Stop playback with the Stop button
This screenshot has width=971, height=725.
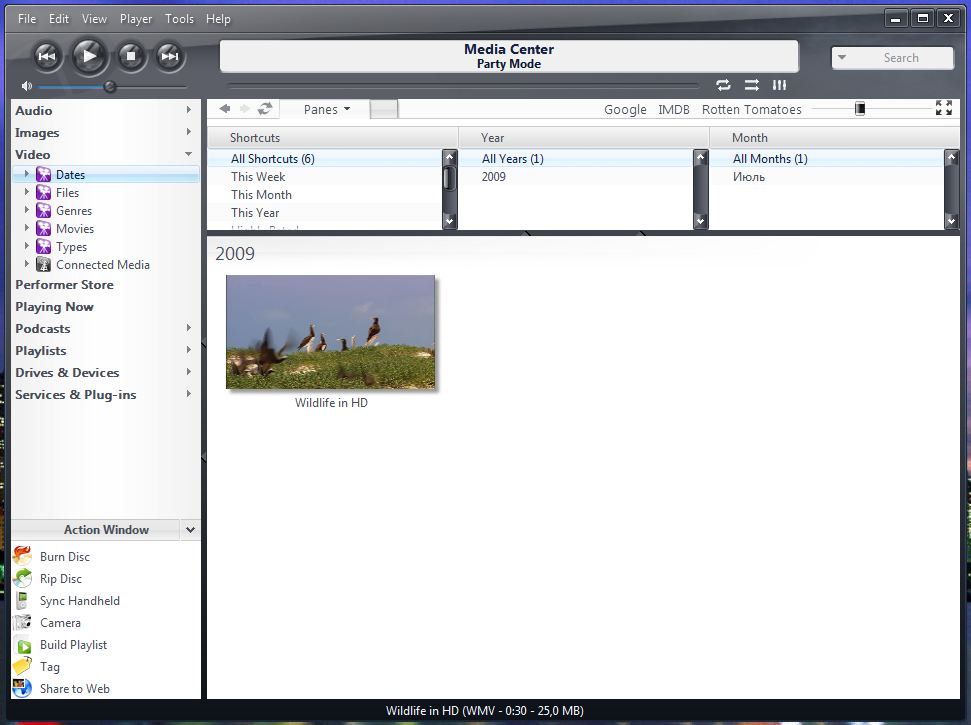coord(131,56)
